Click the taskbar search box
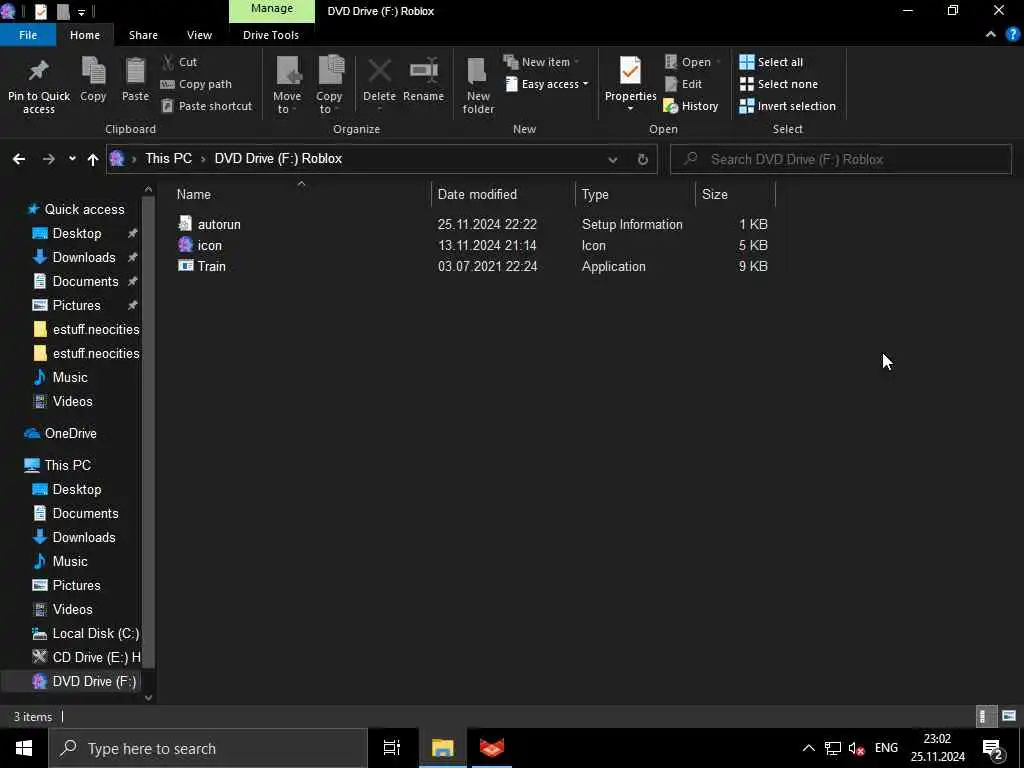1024x768 pixels. click(208, 748)
